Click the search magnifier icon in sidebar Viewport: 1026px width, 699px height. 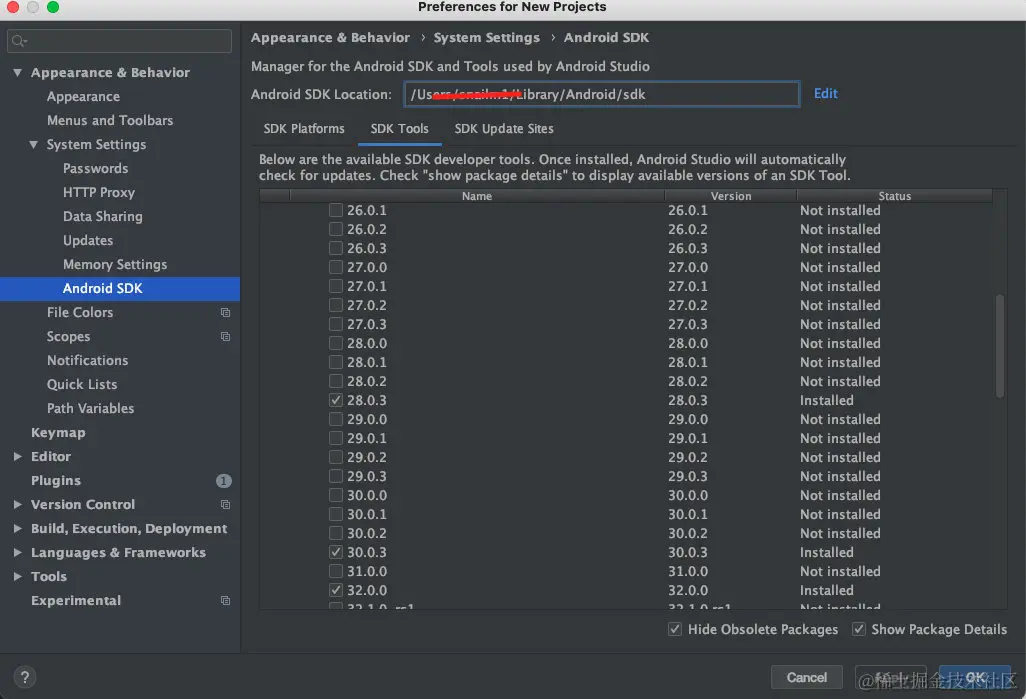point(19,41)
